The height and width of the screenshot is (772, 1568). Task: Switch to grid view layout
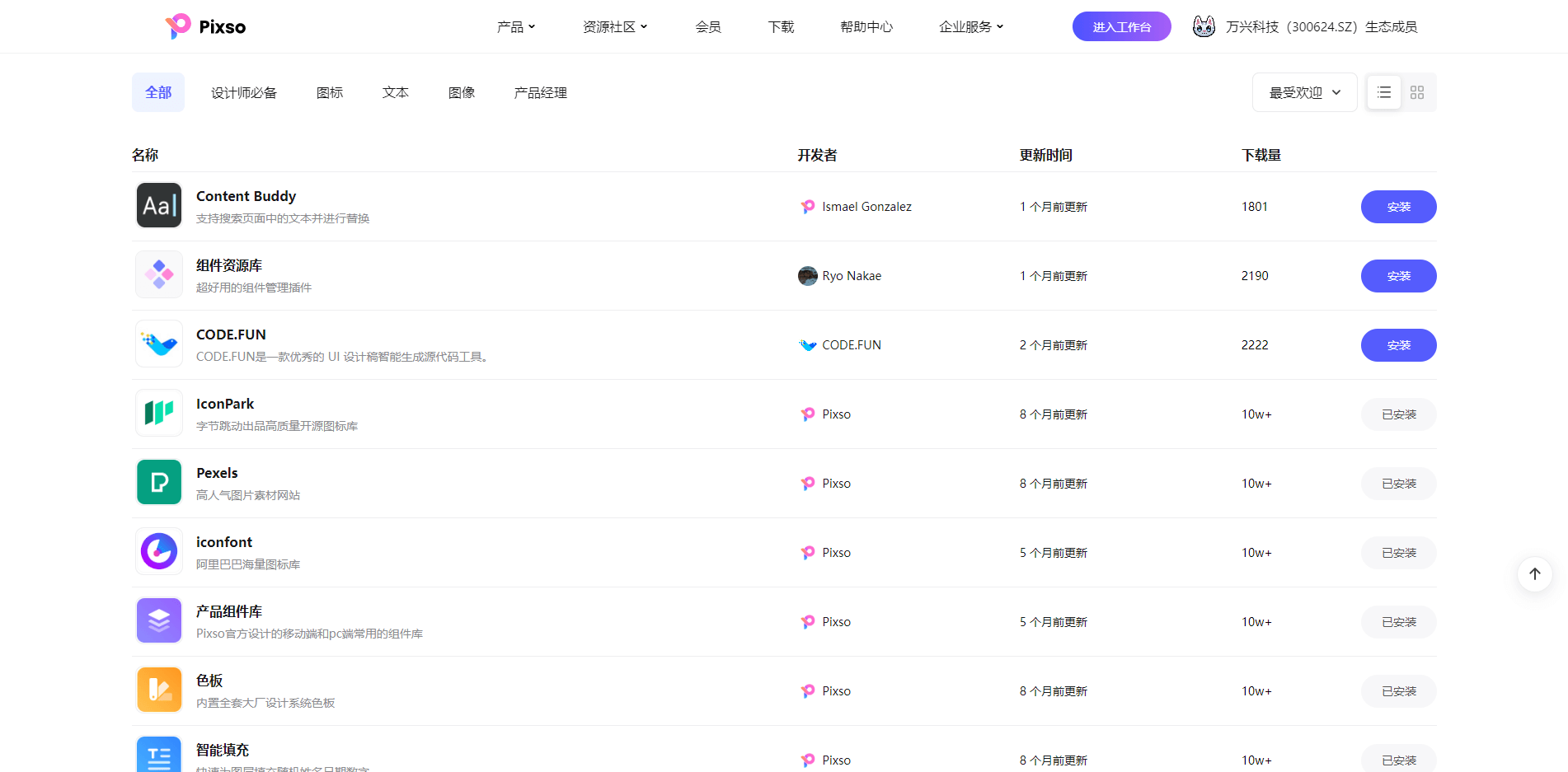pos(1417,92)
